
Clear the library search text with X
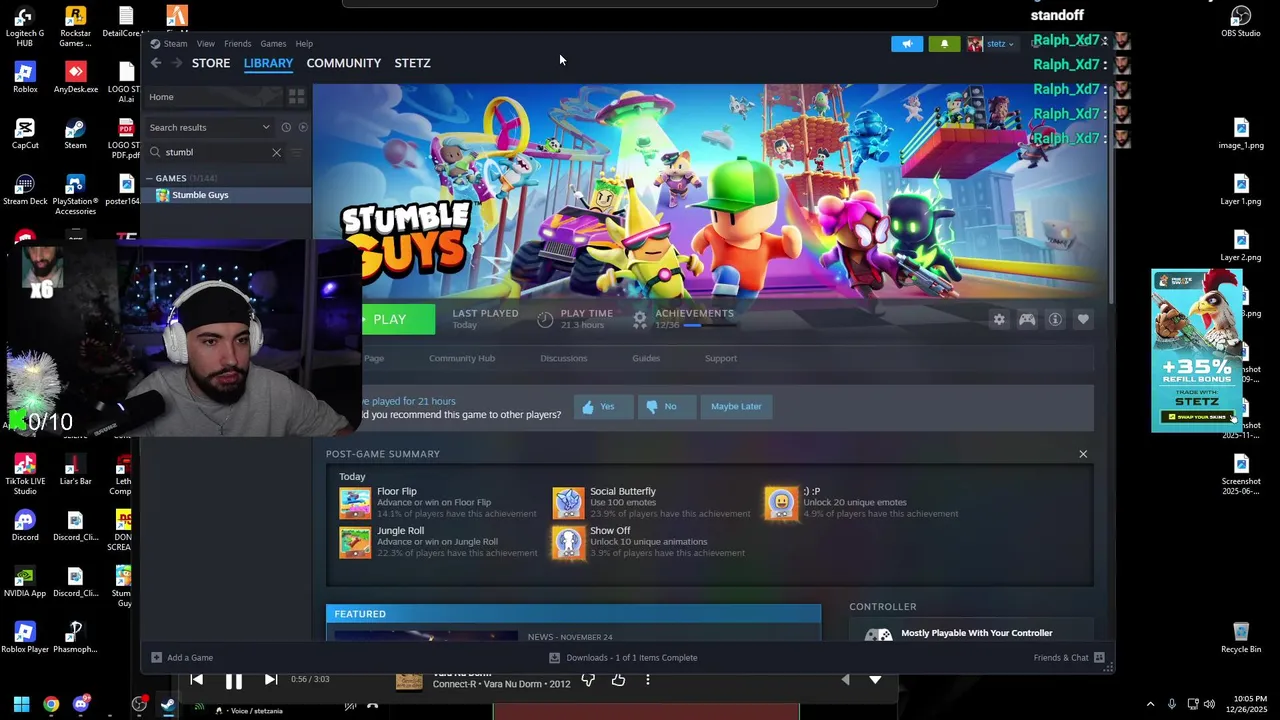276,152
